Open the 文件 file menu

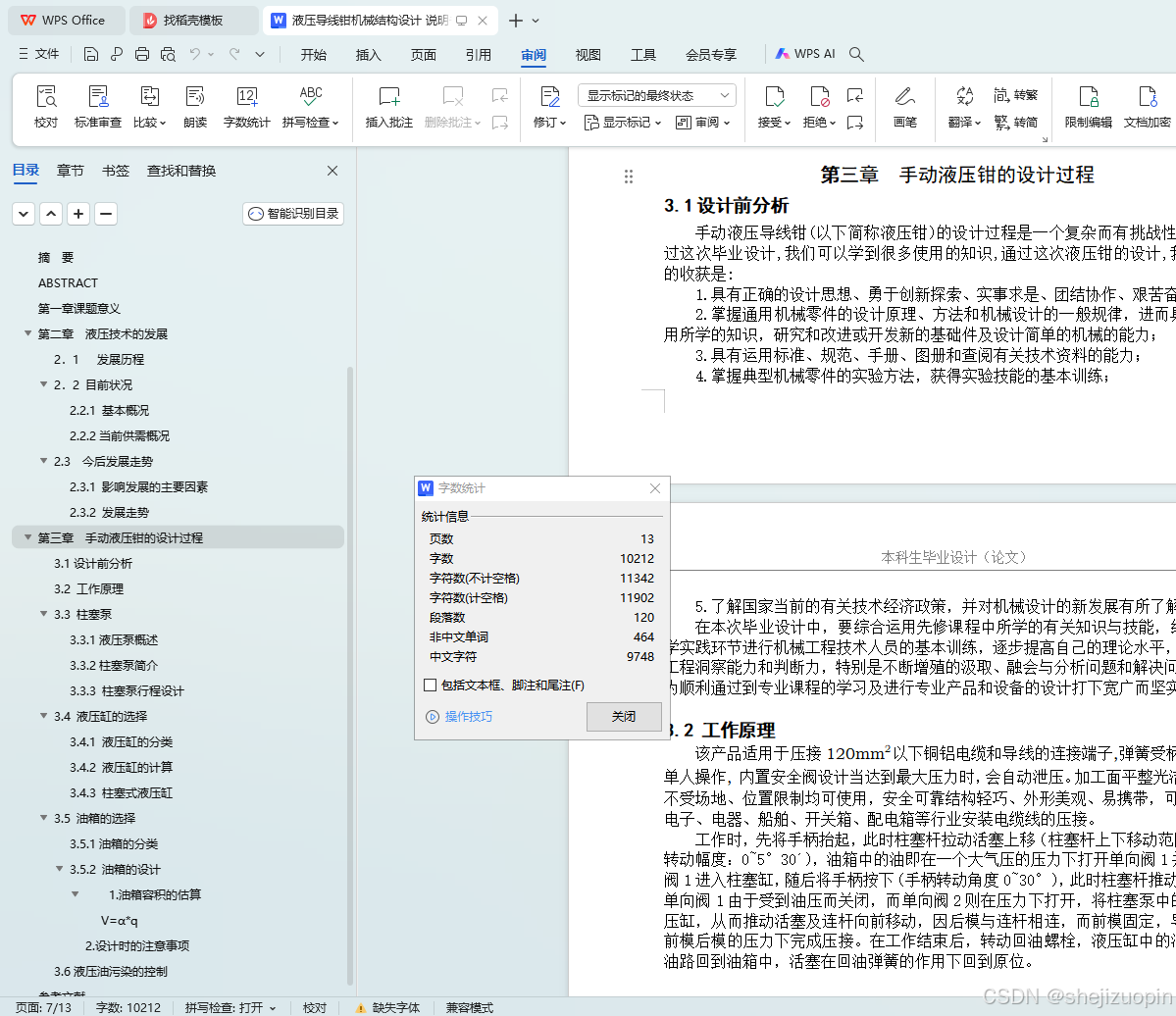coord(38,54)
